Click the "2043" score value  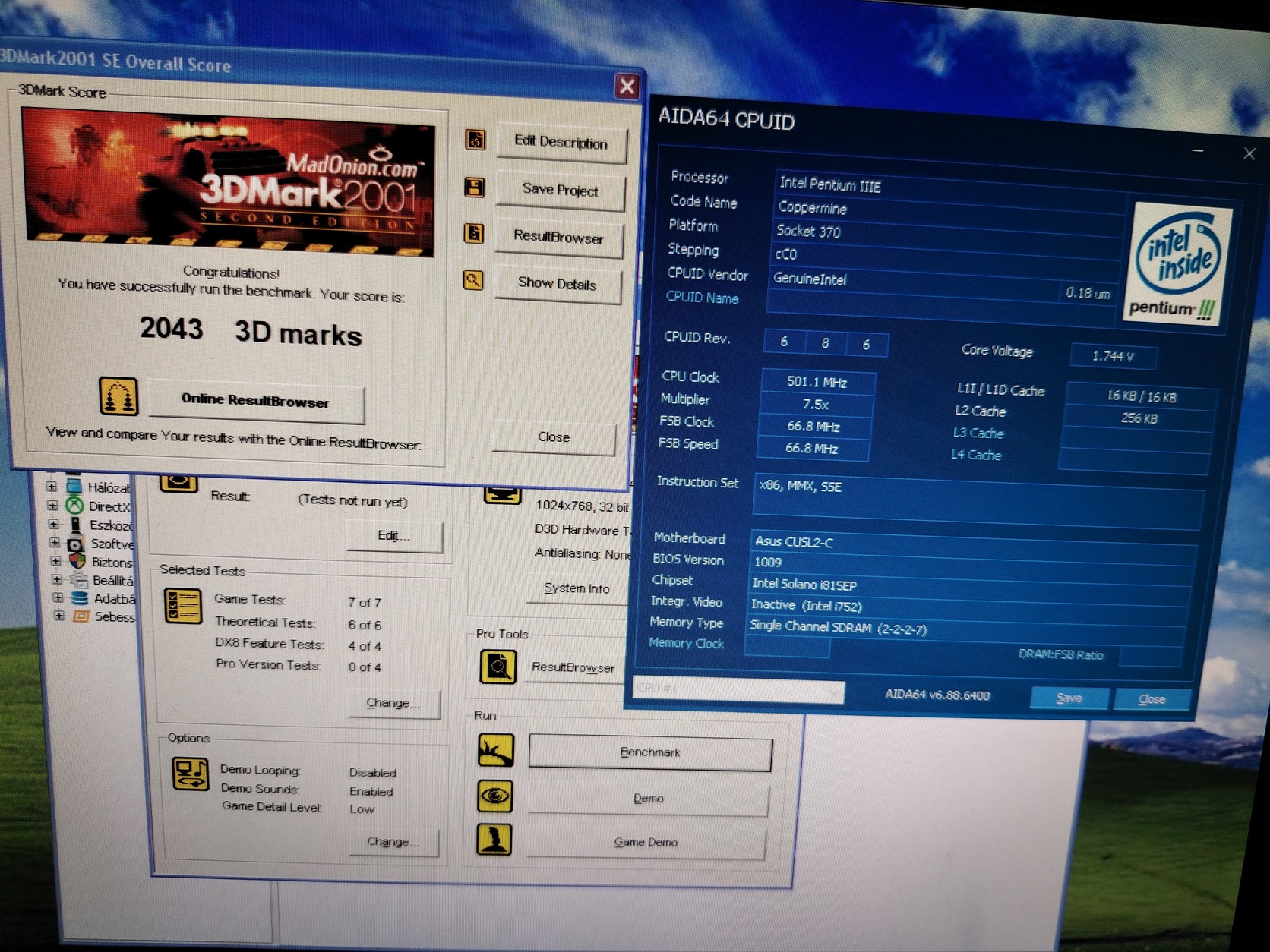pos(172,328)
